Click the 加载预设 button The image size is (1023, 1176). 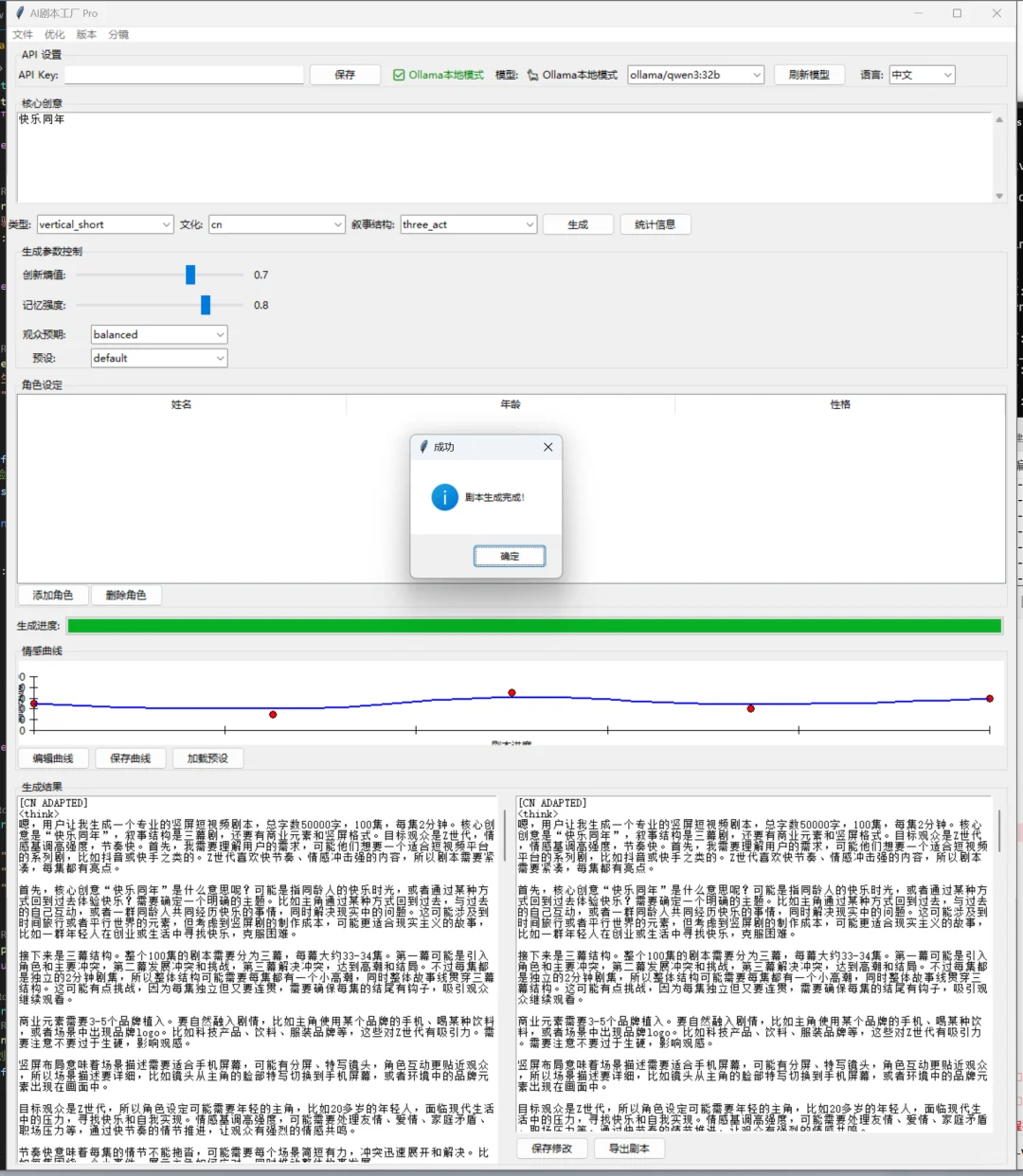207,758
